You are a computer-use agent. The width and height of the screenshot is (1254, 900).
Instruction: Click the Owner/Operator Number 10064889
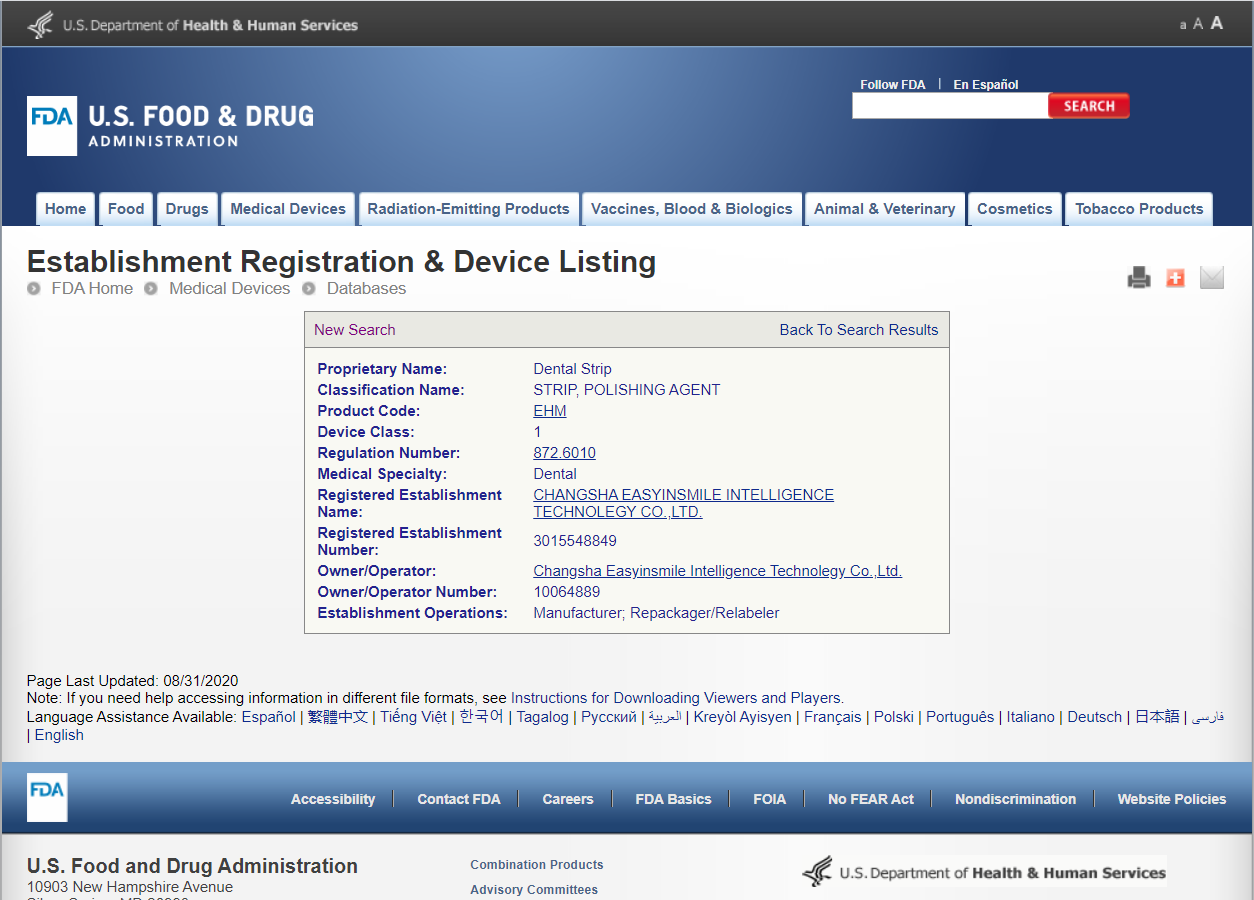[567, 592]
